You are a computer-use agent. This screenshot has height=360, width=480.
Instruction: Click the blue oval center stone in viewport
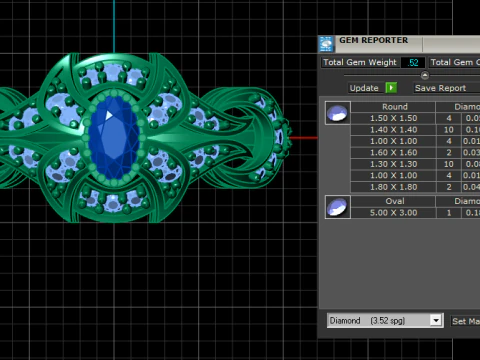click(114, 137)
